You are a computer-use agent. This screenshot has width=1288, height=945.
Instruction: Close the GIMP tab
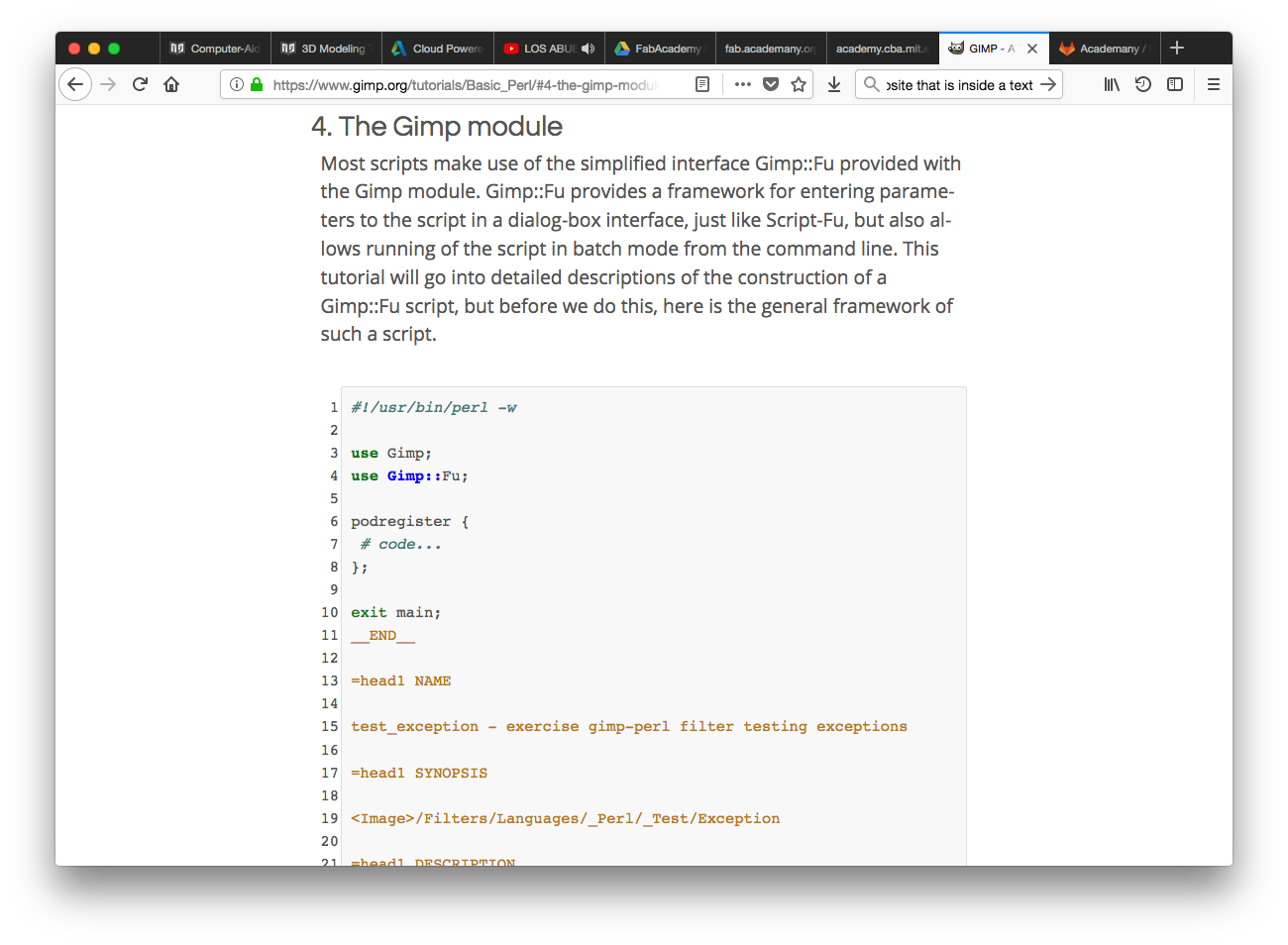[1032, 49]
